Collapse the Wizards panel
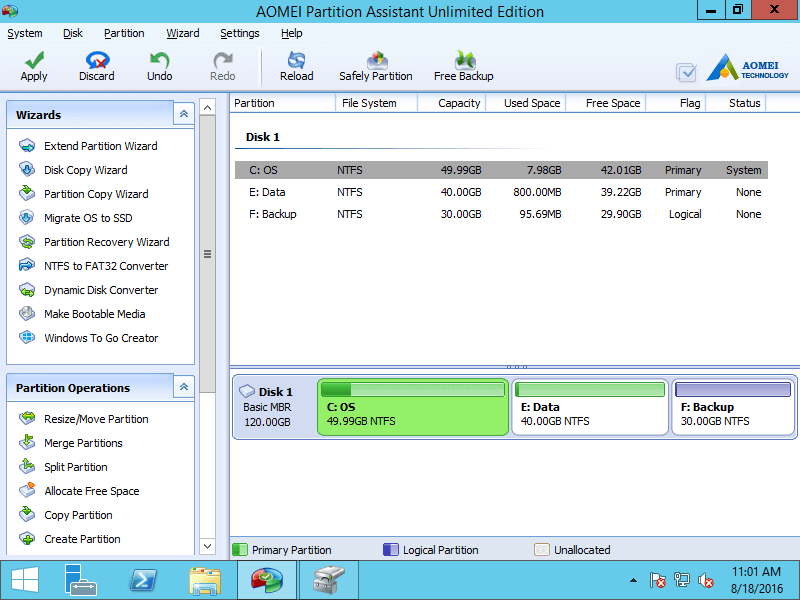 tap(183, 115)
